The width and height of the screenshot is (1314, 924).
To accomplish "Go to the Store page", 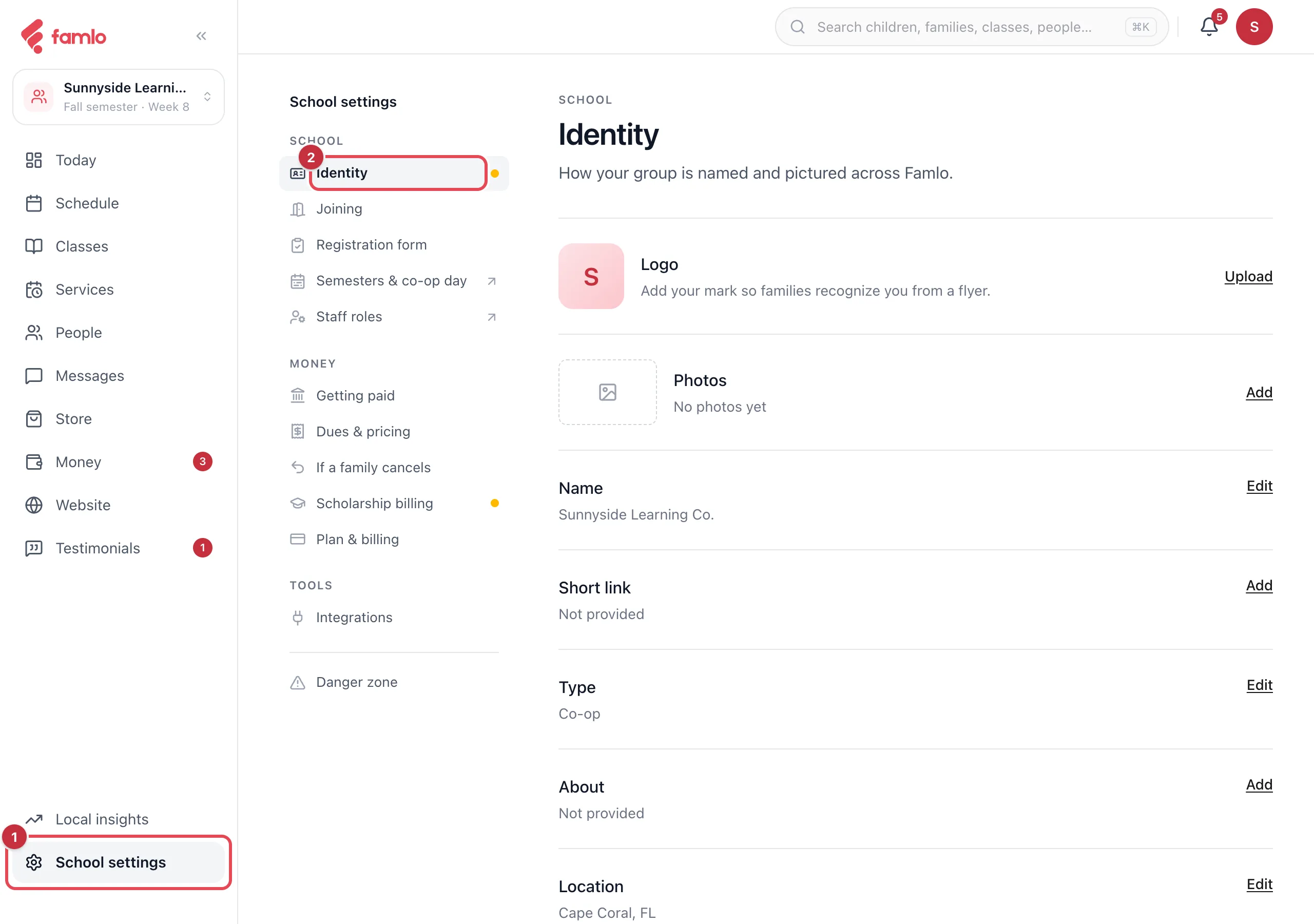I will 119,419.
